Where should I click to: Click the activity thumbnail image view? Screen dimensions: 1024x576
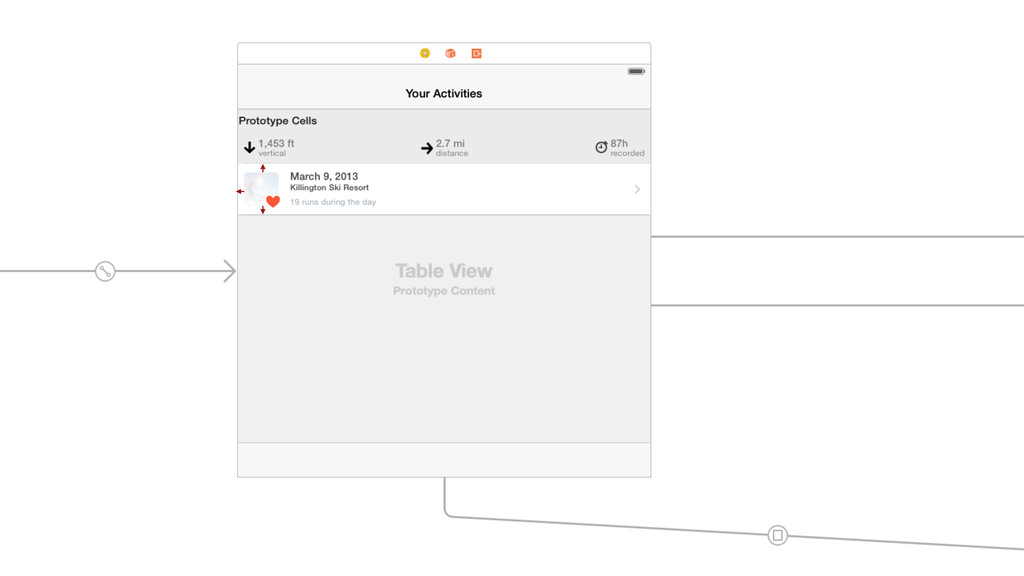coord(261,189)
